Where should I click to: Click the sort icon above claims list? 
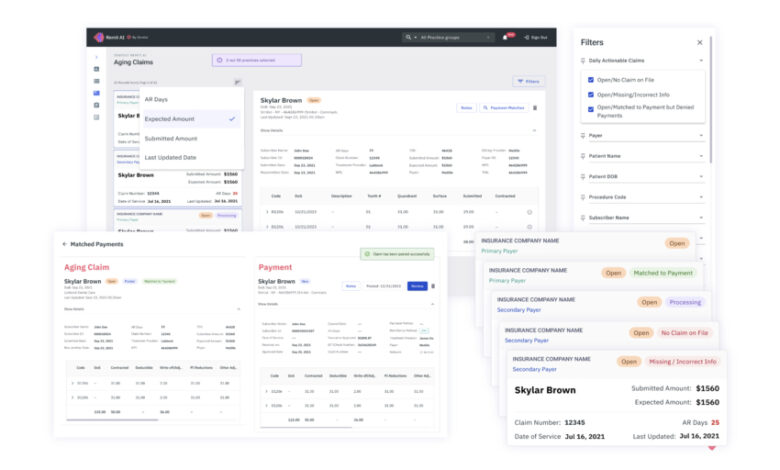237,82
